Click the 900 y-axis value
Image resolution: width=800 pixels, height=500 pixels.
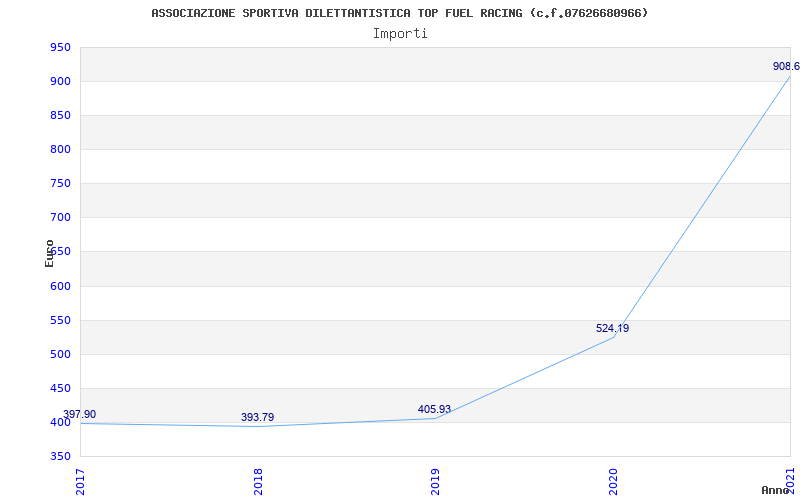click(60, 82)
